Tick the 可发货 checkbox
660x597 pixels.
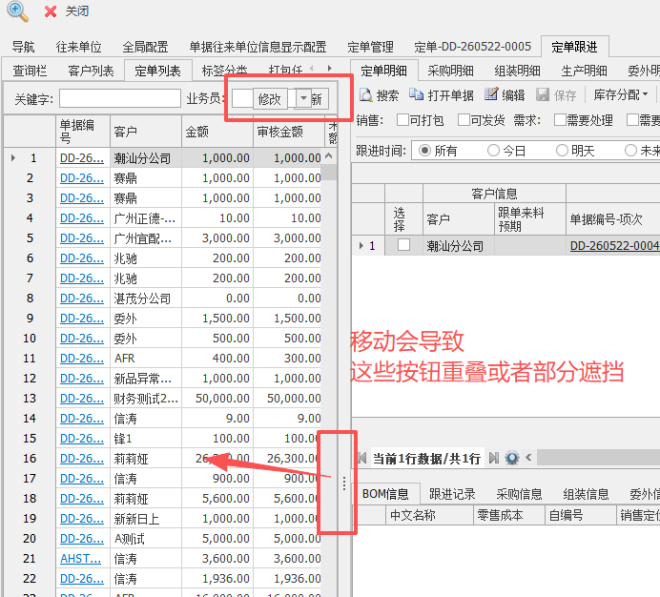(x=463, y=120)
